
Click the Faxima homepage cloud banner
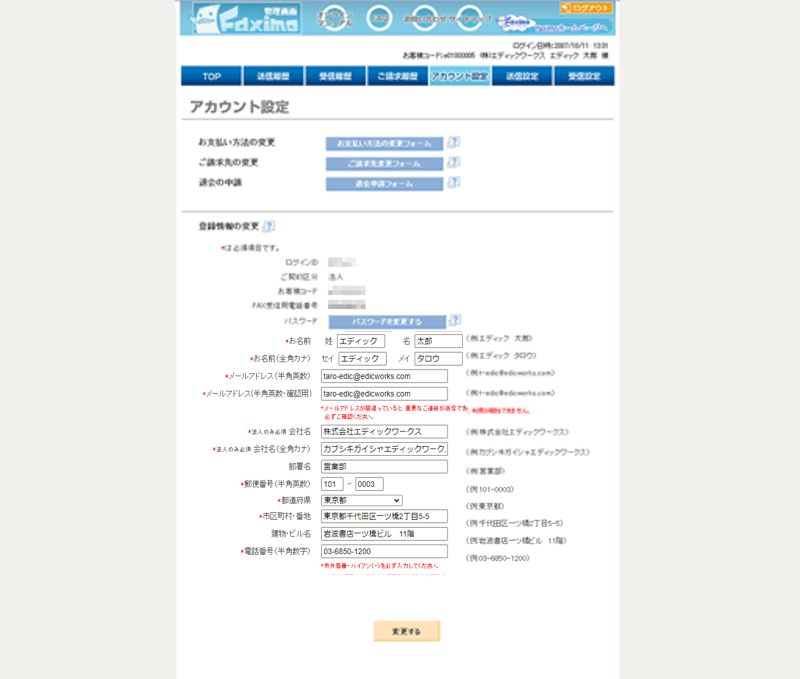[554, 24]
